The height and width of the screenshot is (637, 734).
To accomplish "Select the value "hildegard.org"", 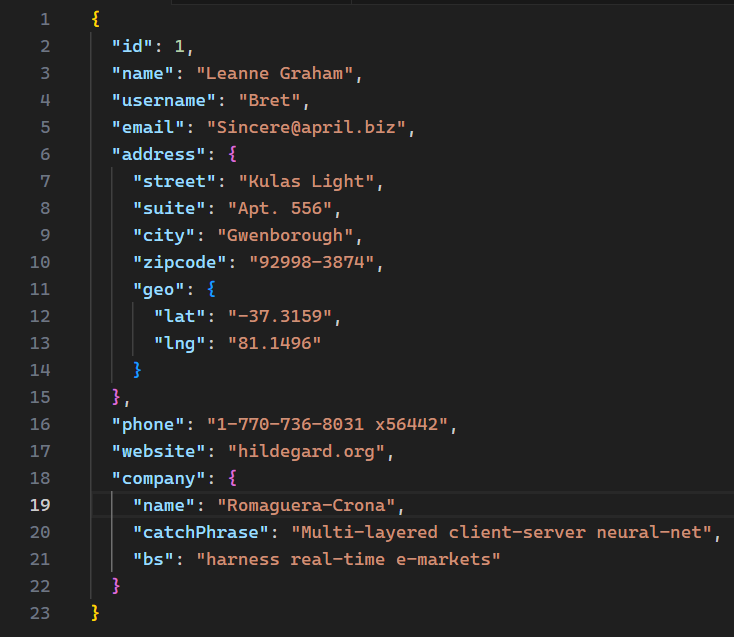I will pyautogui.click(x=306, y=452).
